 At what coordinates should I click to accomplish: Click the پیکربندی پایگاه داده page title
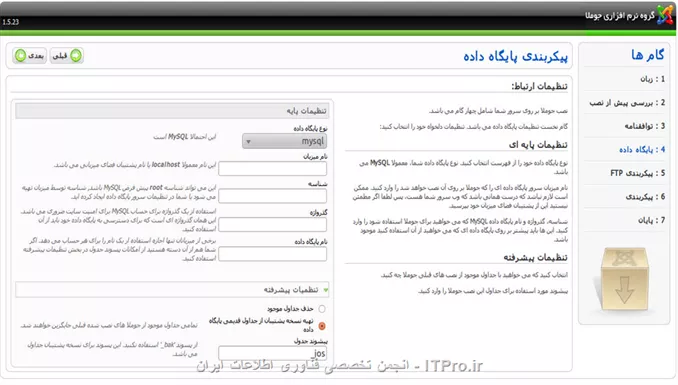(515, 56)
